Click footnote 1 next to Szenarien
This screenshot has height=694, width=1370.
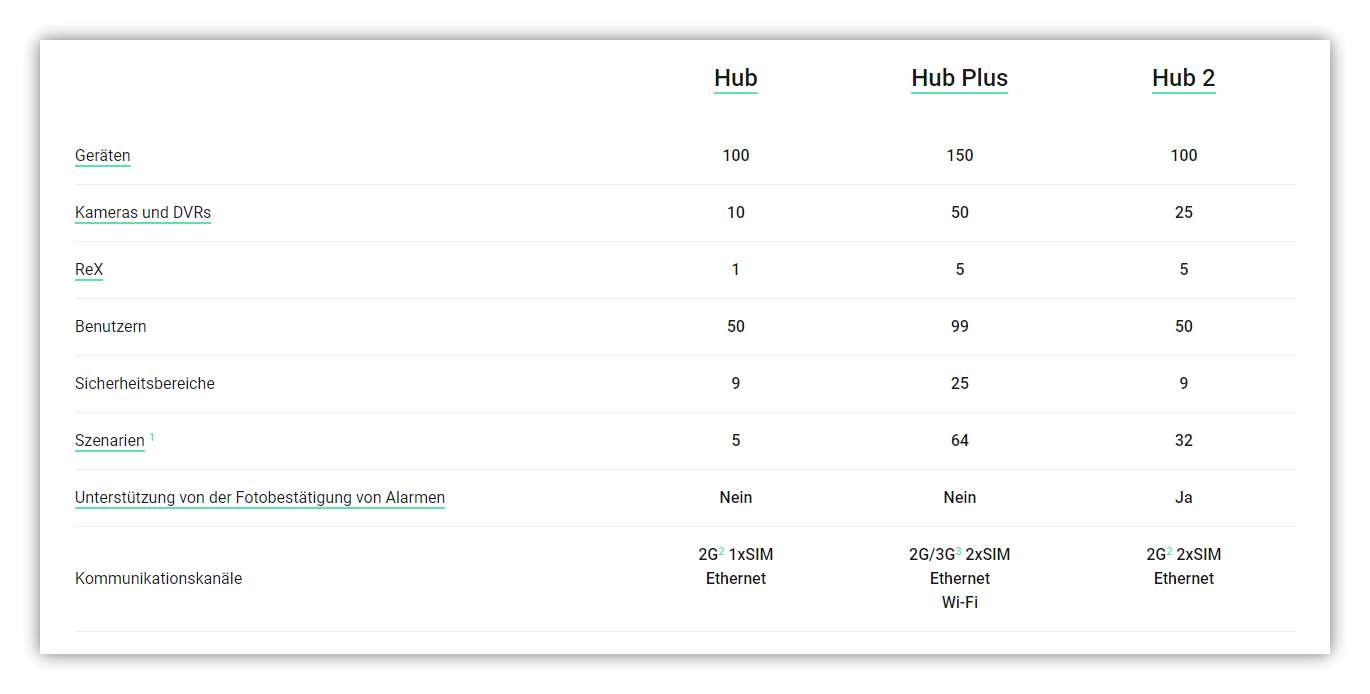(152, 437)
